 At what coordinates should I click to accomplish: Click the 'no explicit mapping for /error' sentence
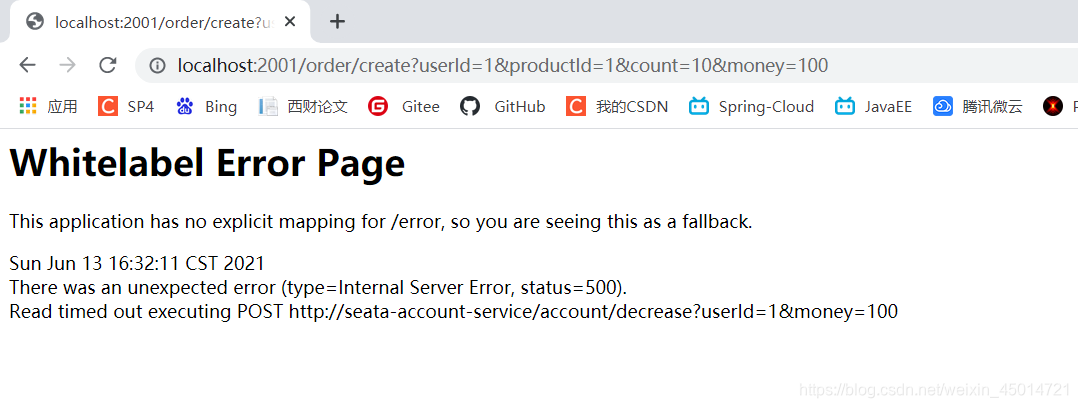381,222
